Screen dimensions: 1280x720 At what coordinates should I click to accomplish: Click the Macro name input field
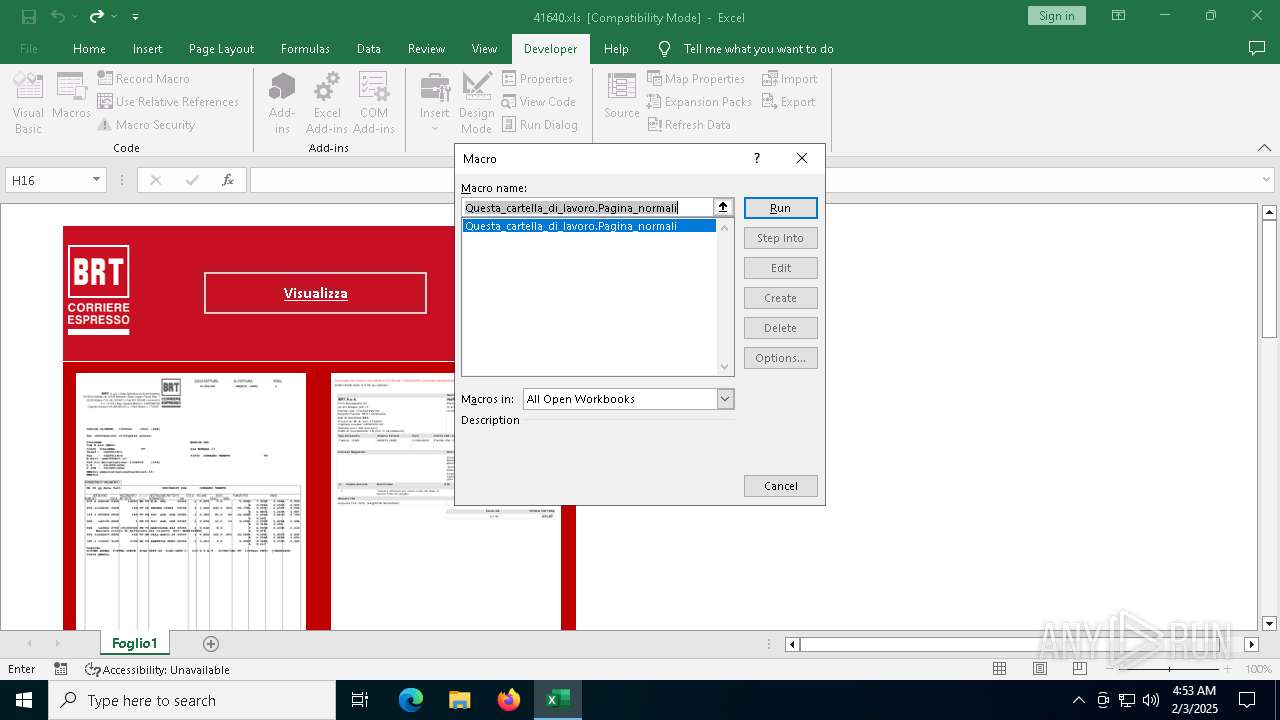(x=587, y=208)
